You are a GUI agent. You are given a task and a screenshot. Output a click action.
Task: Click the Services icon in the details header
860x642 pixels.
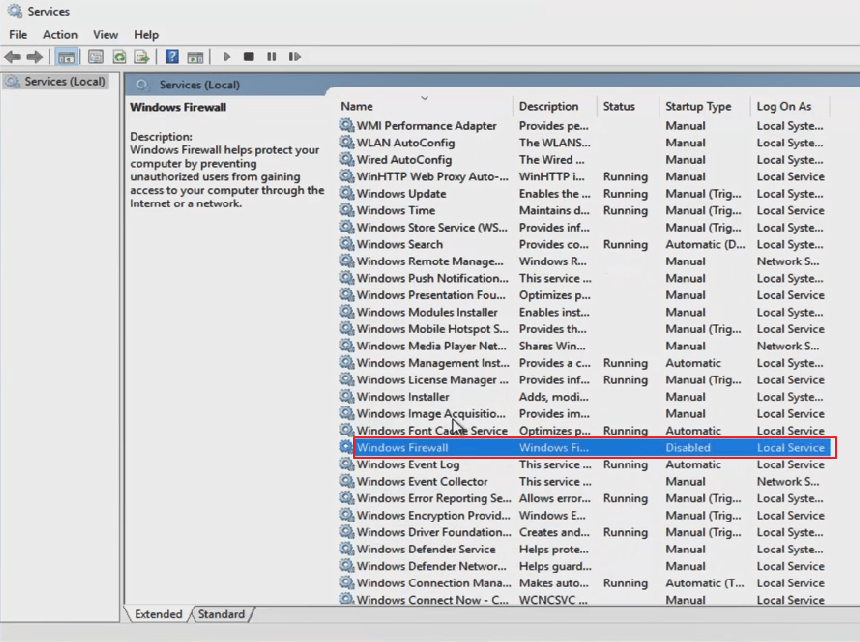(142, 85)
